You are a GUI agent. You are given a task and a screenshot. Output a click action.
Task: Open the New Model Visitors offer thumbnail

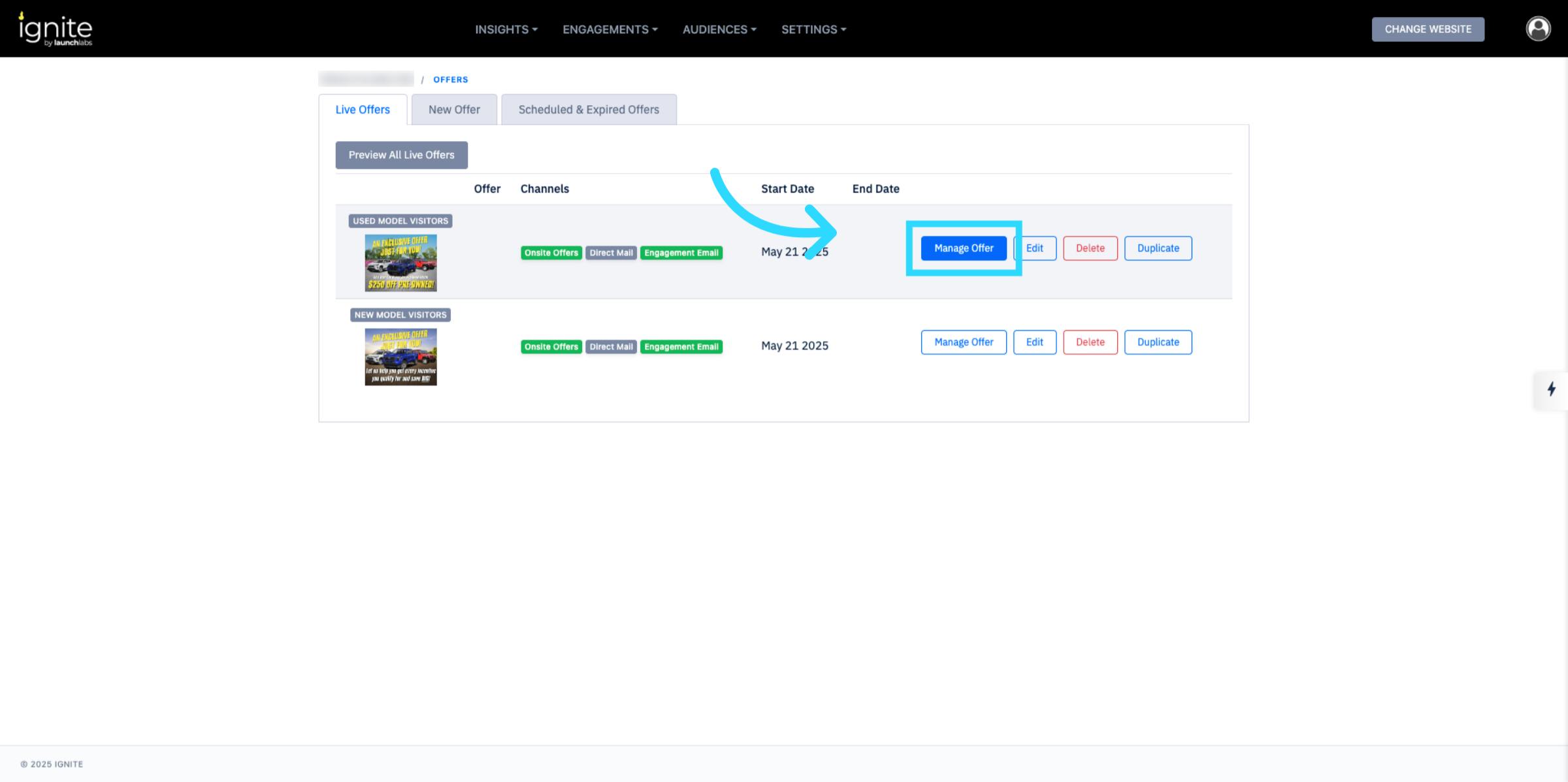click(400, 357)
